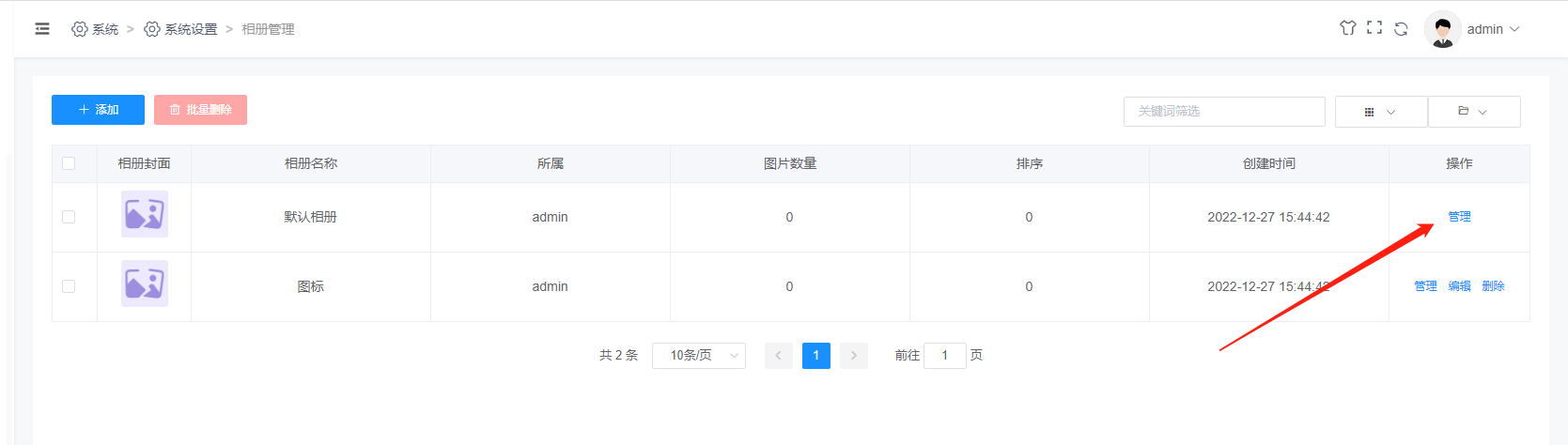Screen dimensions: 1568x445
Task: Select page 1 in pagination
Action: pyautogui.click(x=816, y=355)
